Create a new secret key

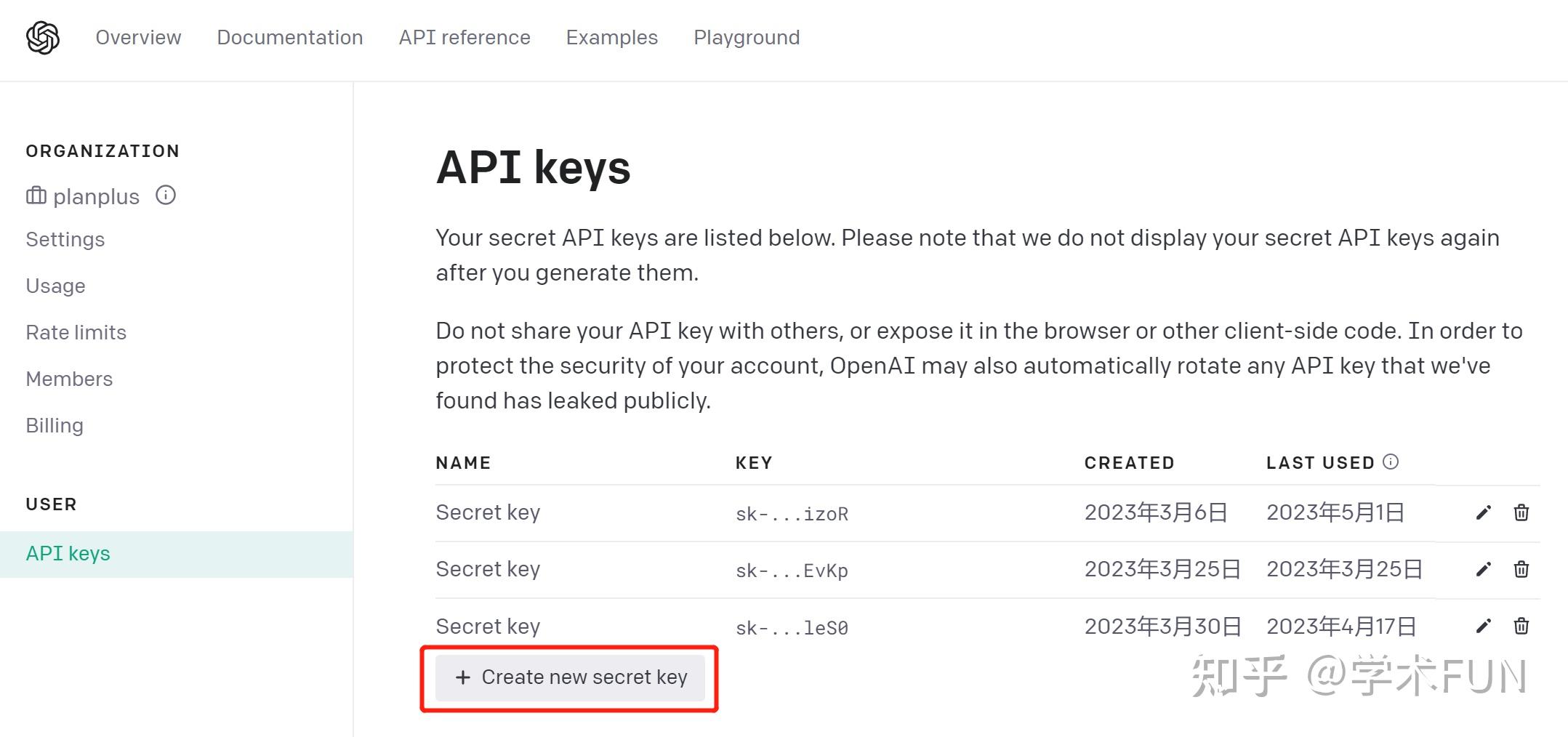click(x=570, y=677)
